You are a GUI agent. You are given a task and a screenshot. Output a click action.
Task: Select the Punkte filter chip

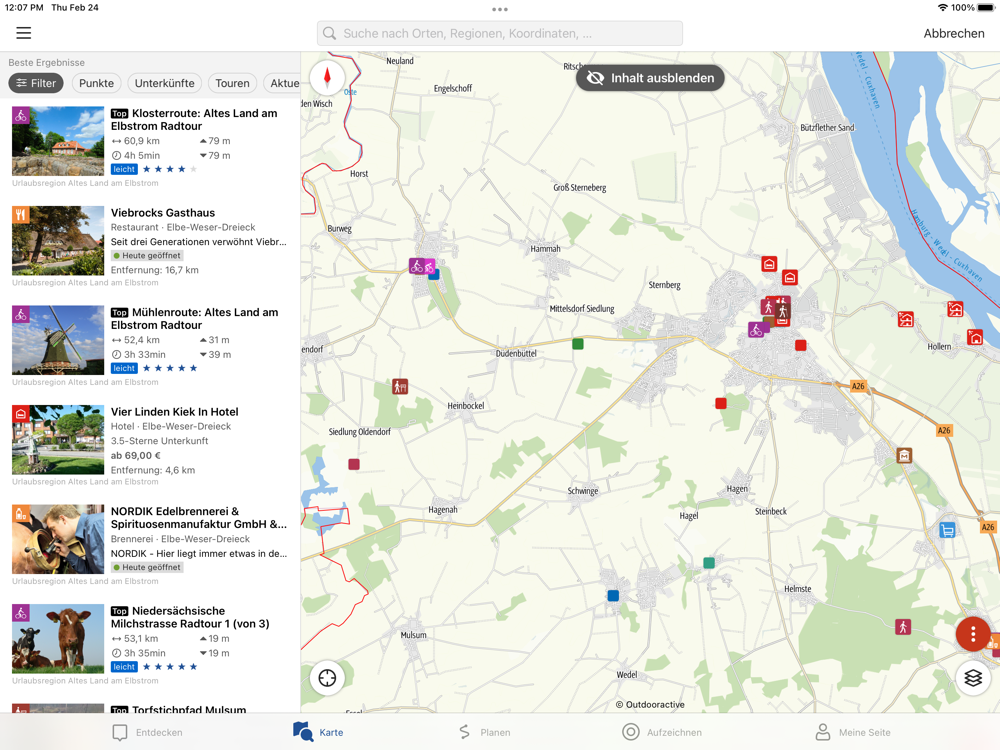pyautogui.click(x=96, y=83)
